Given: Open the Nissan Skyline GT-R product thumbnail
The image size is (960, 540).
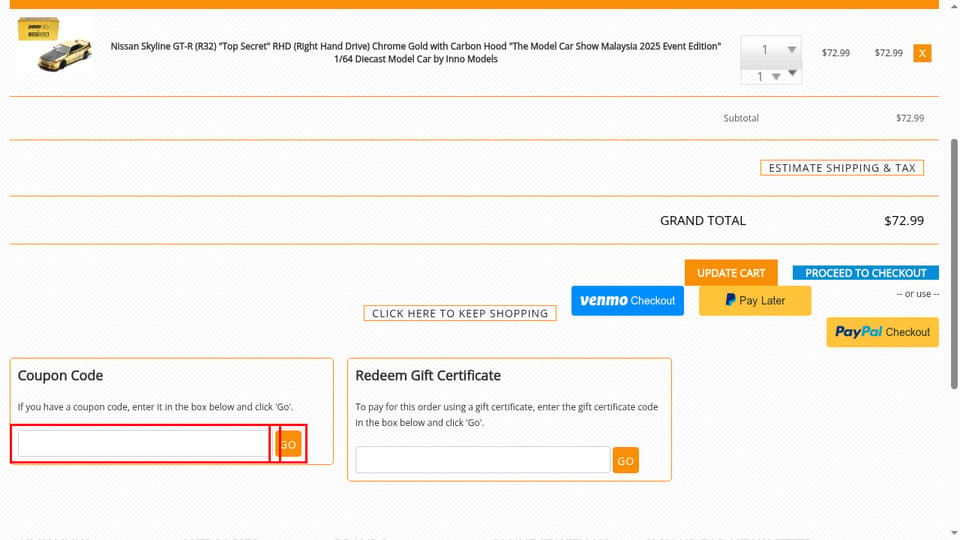Looking at the screenshot, I should pyautogui.click(x=56, y=45).
